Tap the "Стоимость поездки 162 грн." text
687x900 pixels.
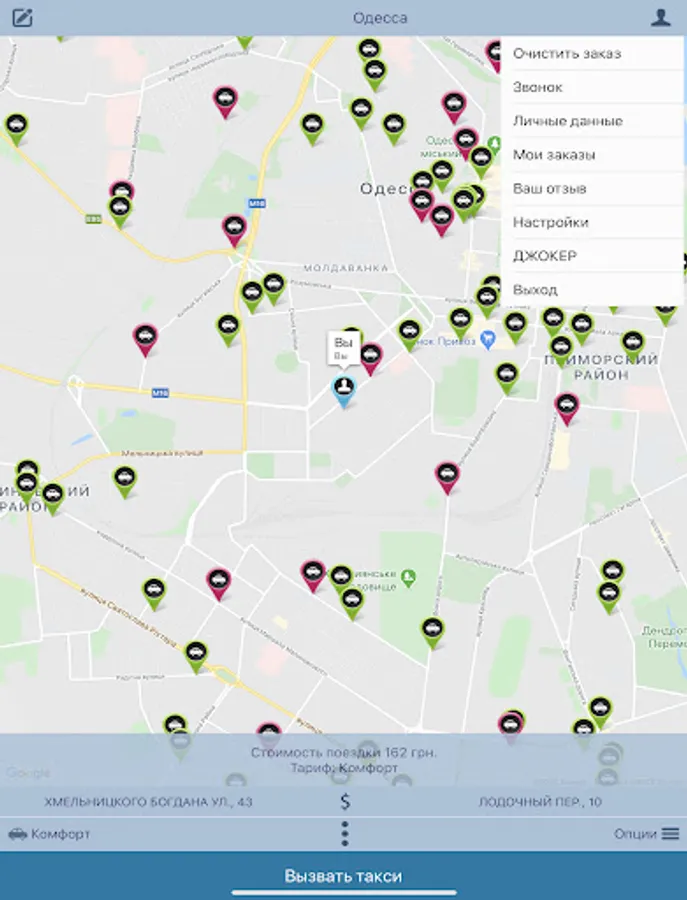[343, 752]
